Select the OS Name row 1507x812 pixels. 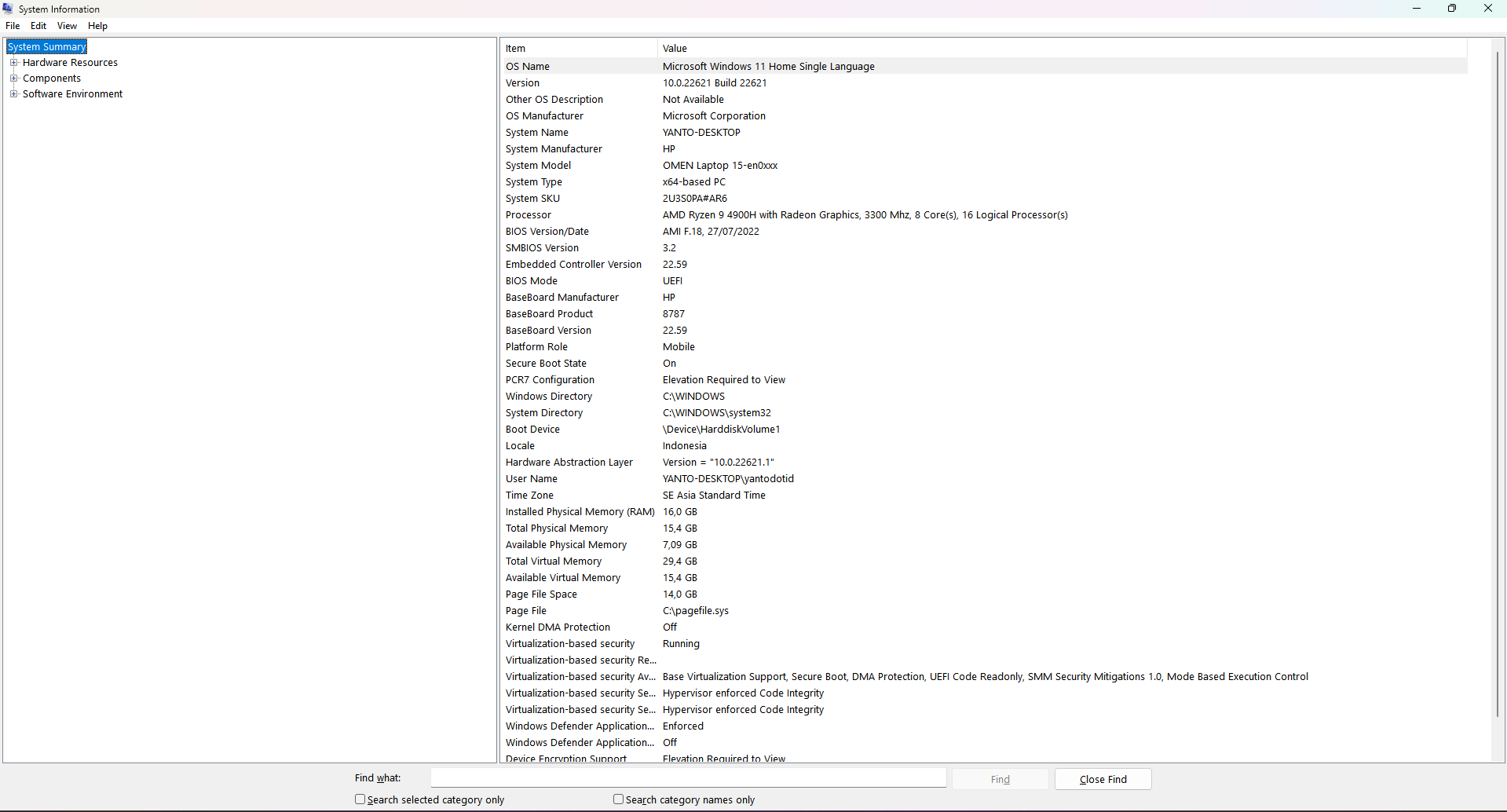click(x=985, y=67)
